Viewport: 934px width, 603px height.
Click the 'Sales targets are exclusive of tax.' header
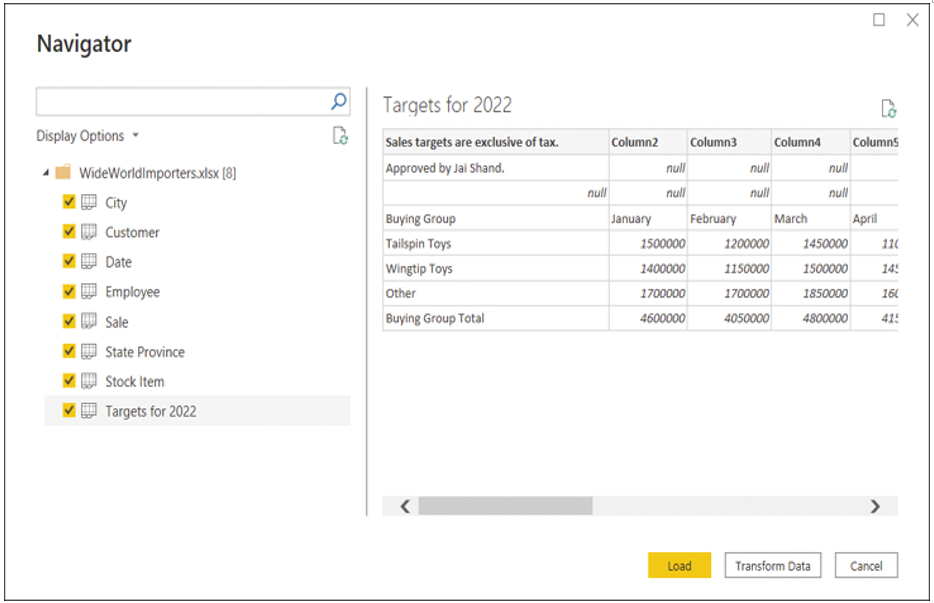(496, 142)
